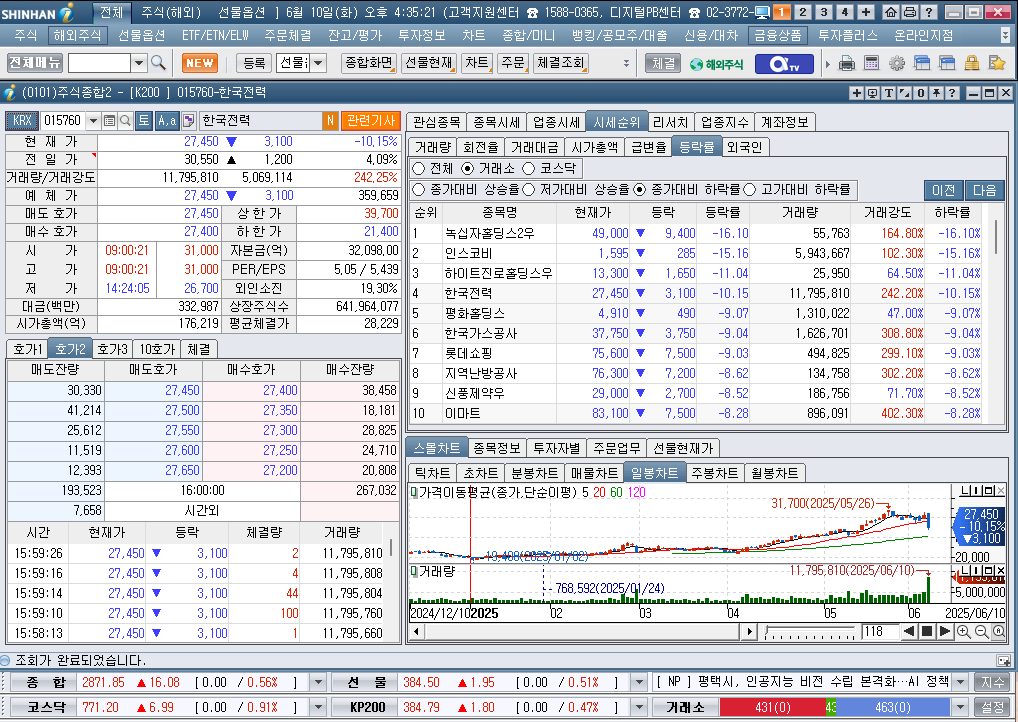Screen dimensions: 1018x722
Task: Zoom in on the chart with plus magnifier
Action: click(963, 631)
